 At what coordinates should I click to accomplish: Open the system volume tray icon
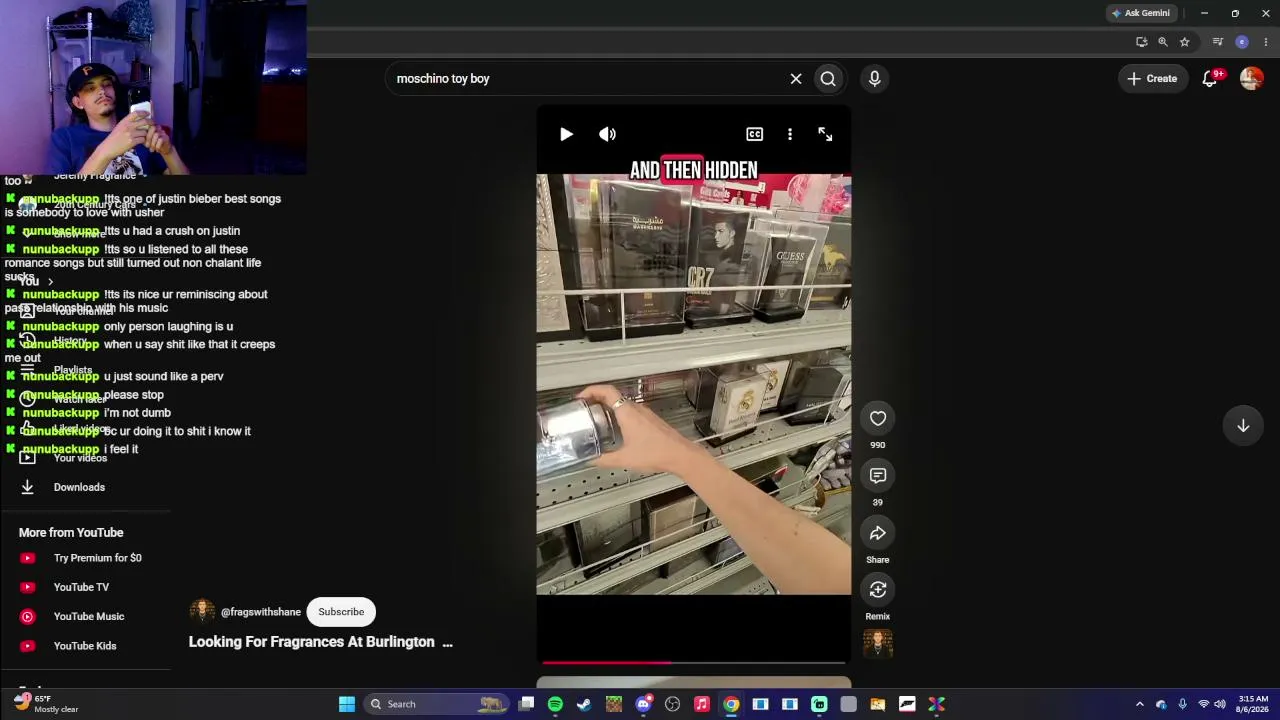pos(1220,704)
